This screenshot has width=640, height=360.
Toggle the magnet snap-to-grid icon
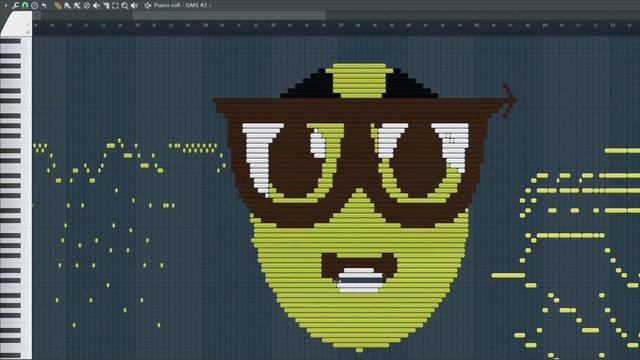(25, 5)
